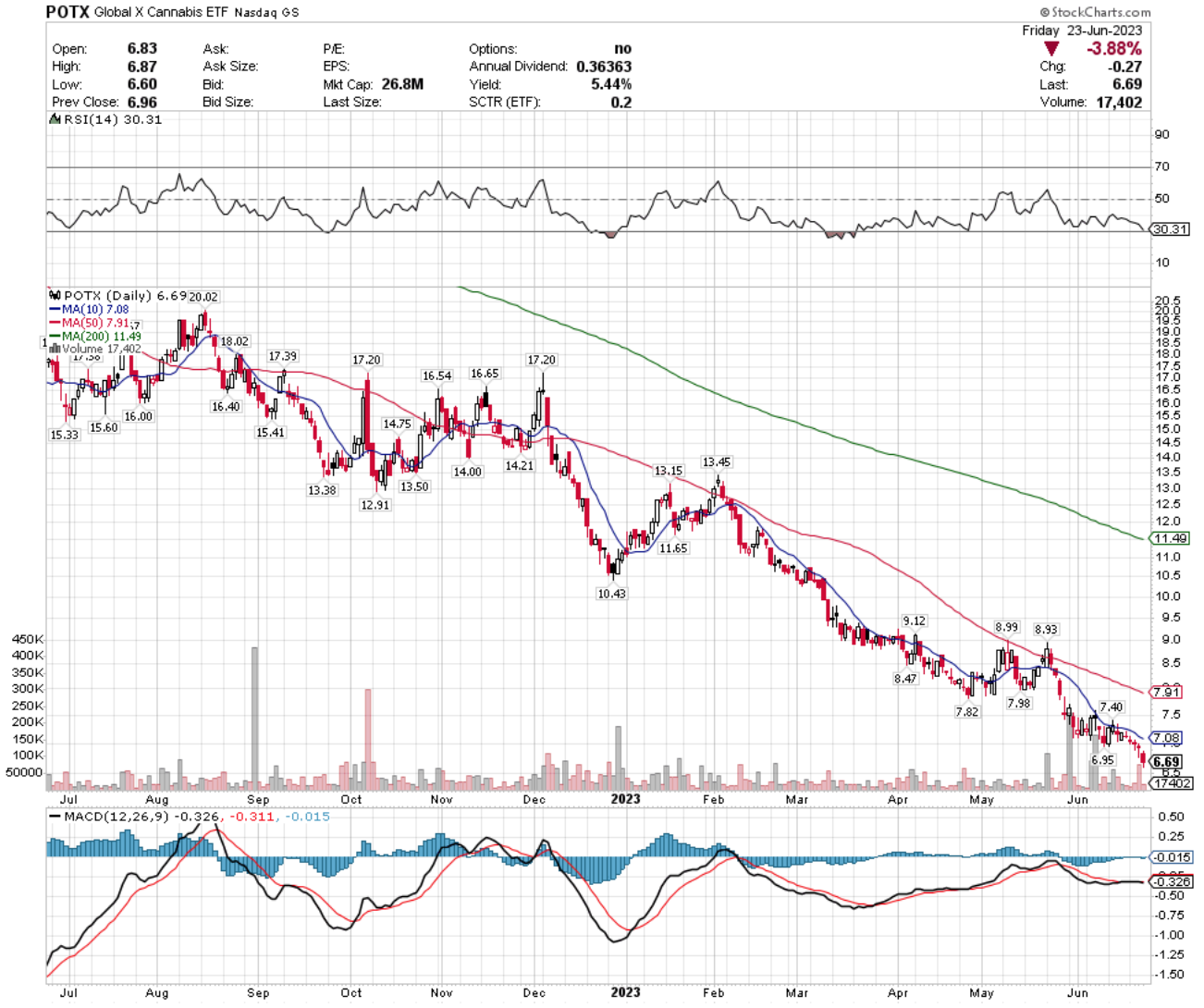Click the 15.33 price label

click(x=65, y=435)
